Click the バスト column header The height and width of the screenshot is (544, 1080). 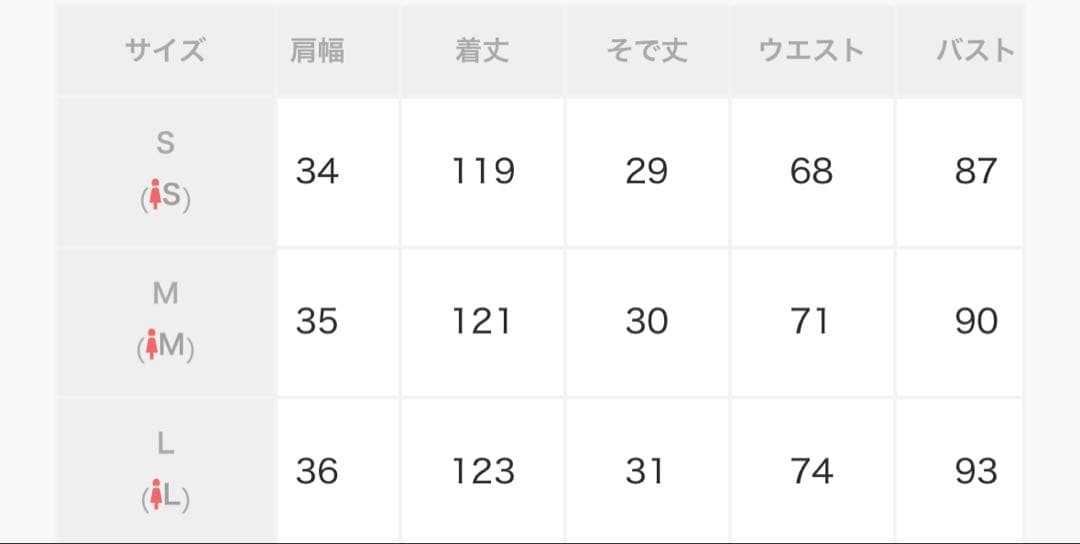pyautogui.click(x=975, y=51)
